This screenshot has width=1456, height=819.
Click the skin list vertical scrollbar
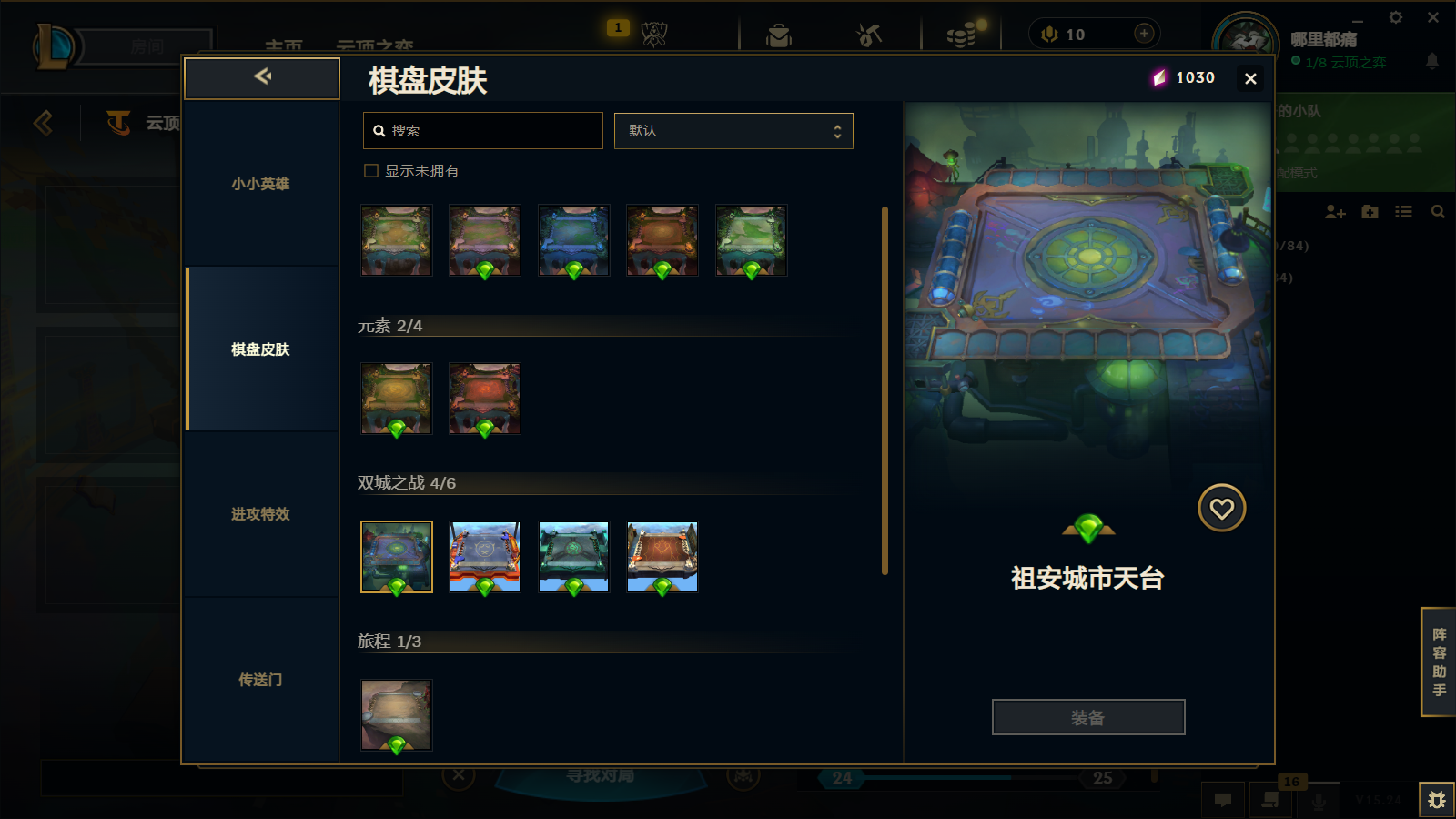(885, 391)
